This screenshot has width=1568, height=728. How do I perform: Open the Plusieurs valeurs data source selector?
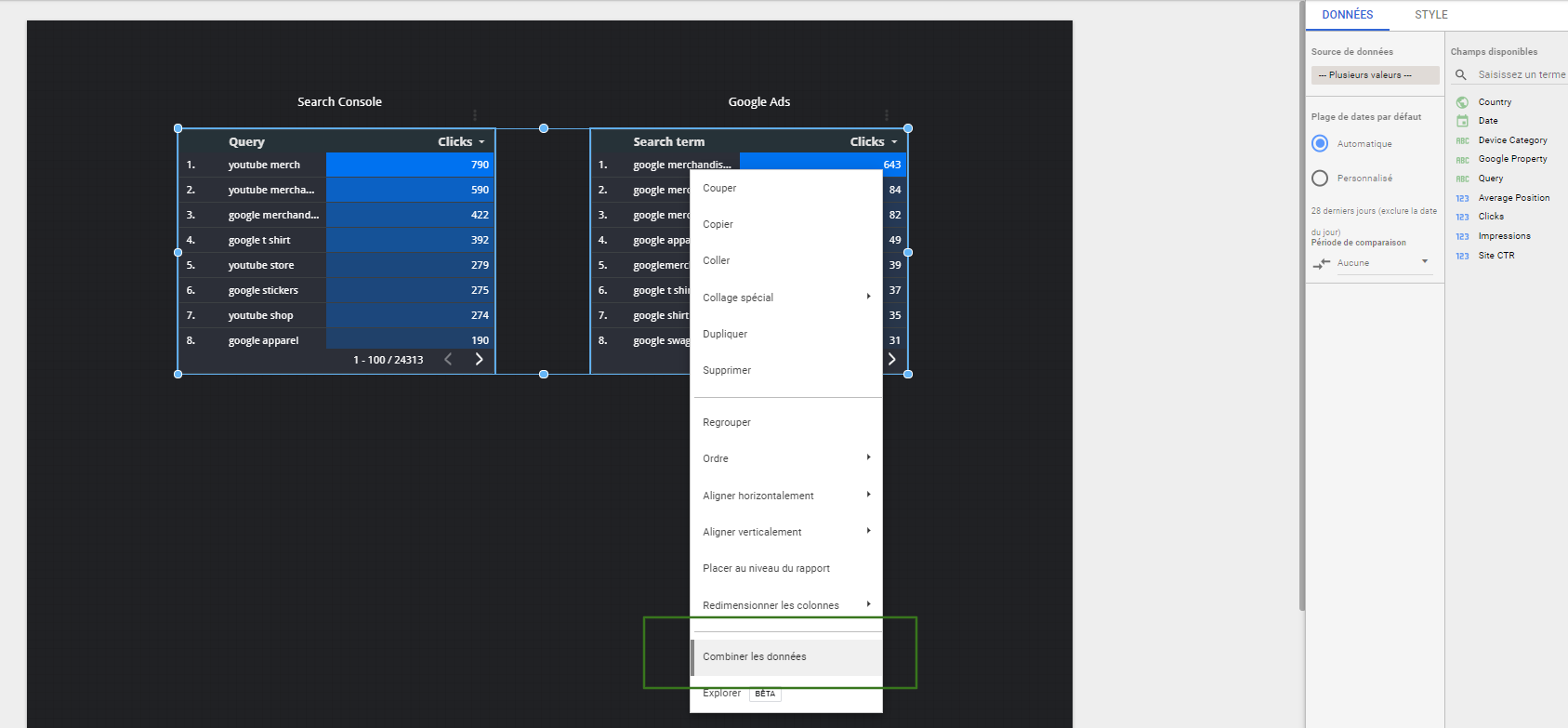1376,75
